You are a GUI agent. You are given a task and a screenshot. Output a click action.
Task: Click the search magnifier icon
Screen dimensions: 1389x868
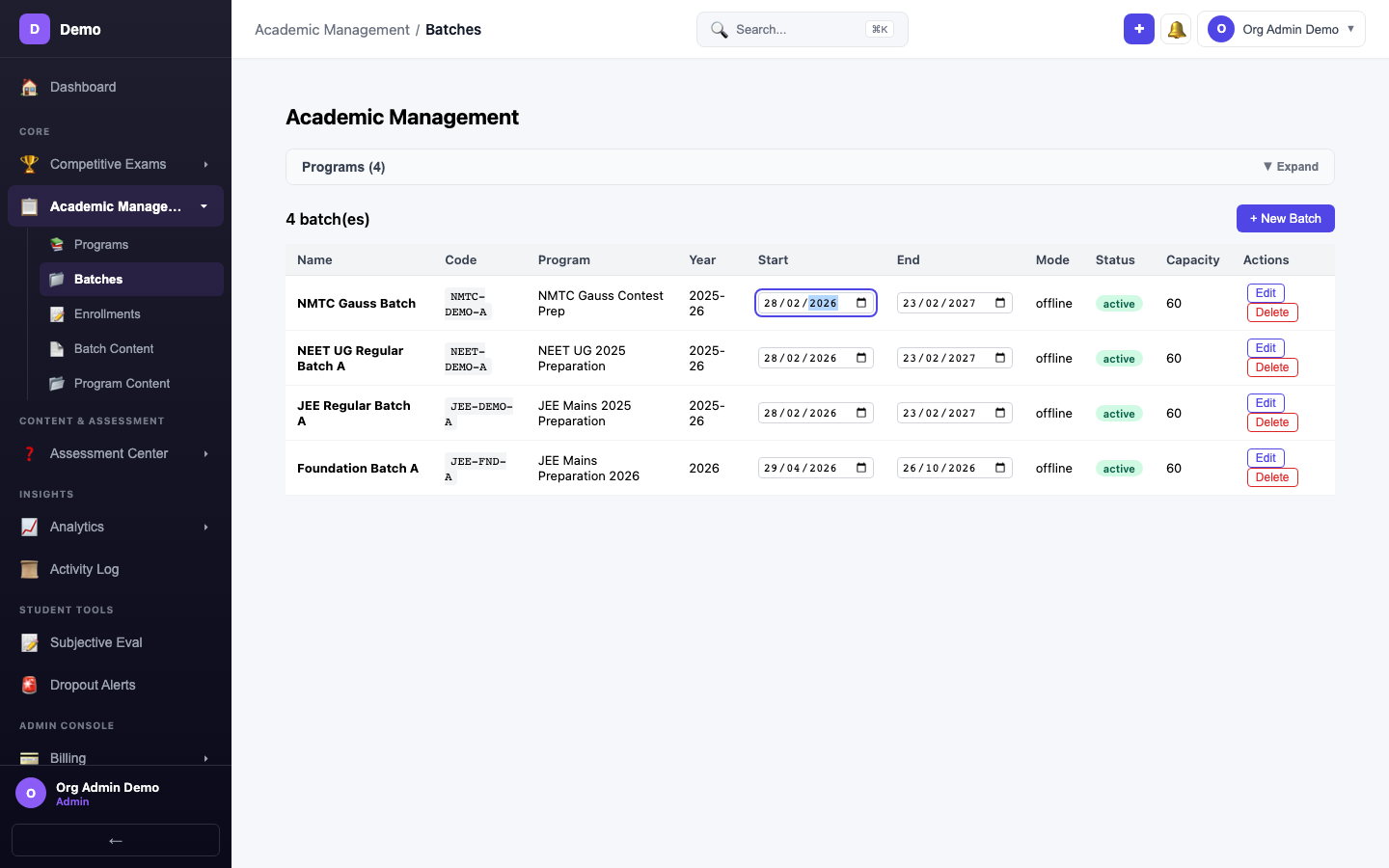[x=720, y=30]
